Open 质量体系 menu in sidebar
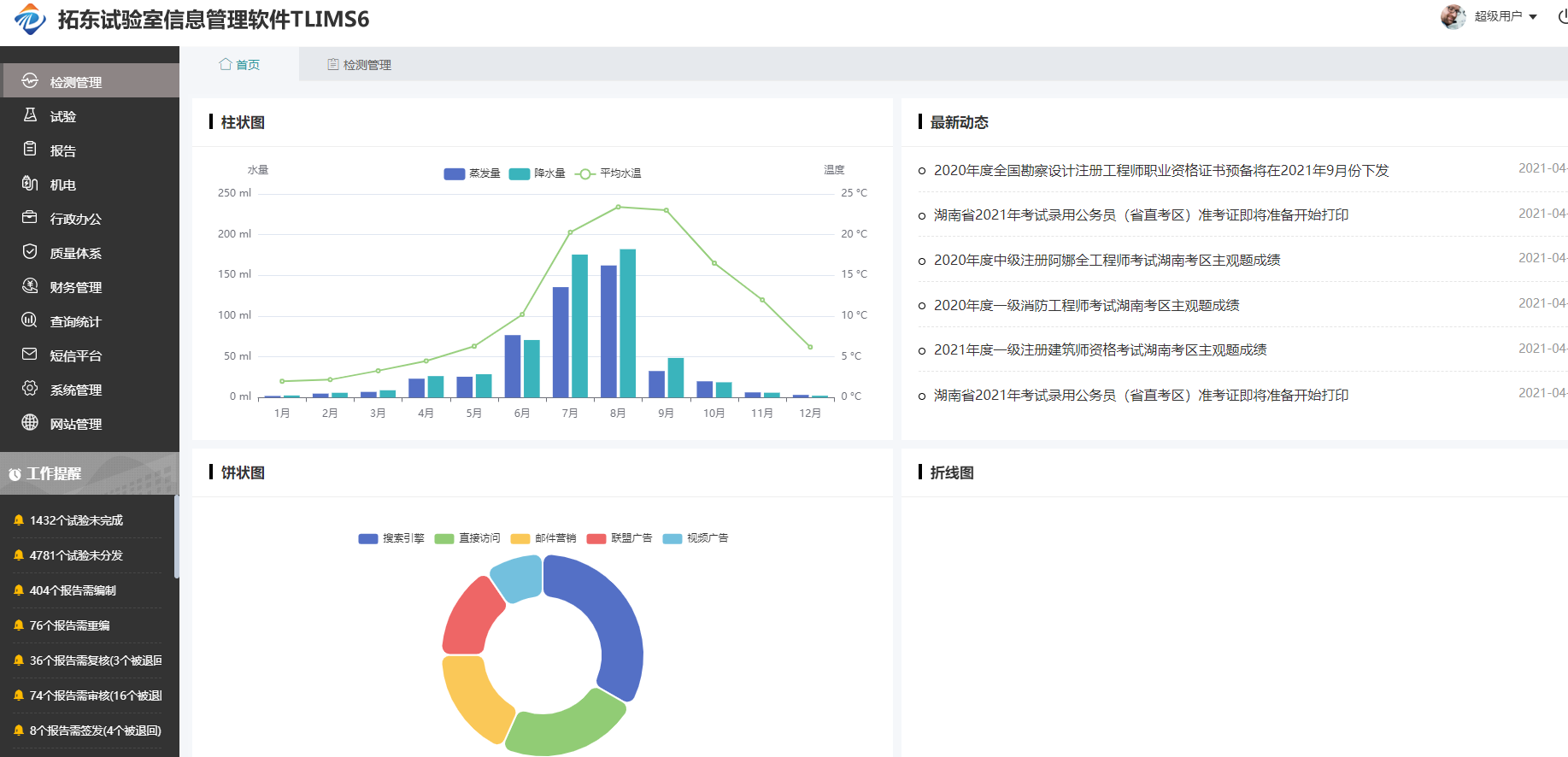 click(90, 252)
